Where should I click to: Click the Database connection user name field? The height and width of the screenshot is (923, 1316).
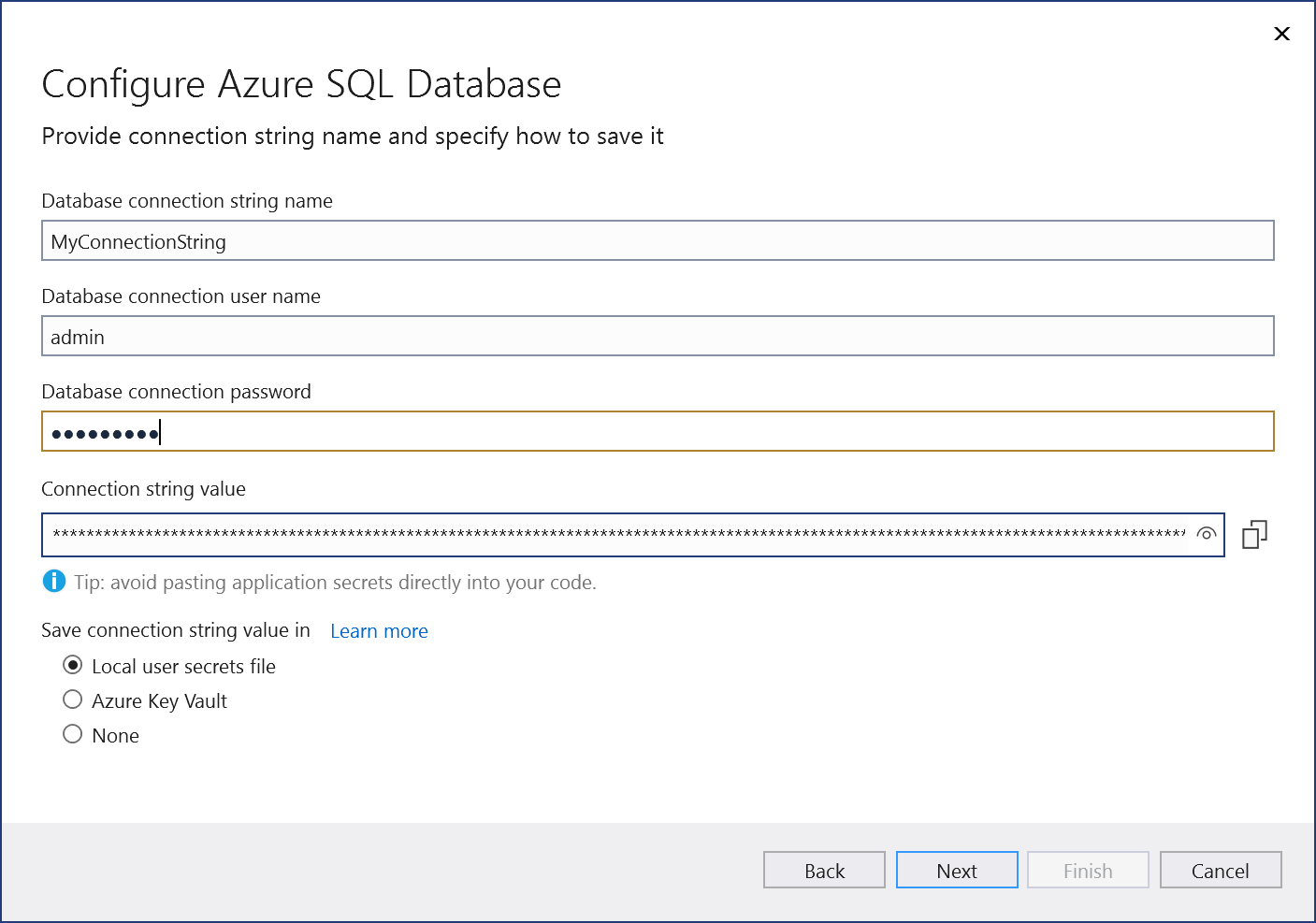[655, 336]
